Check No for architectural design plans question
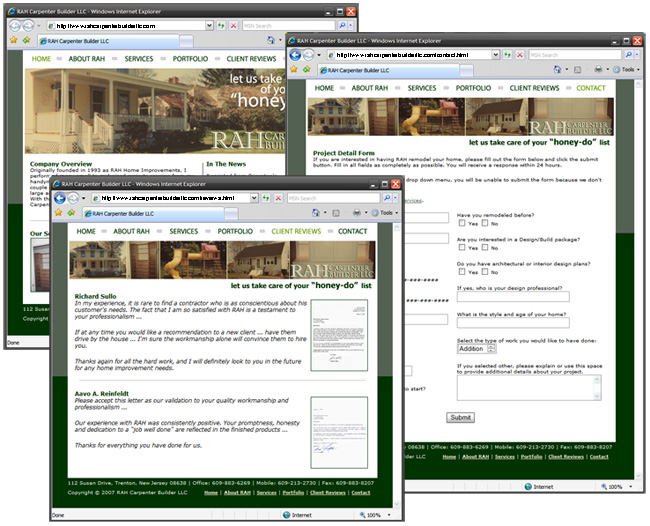The width and height of the screenshot is (650, 526). 485,271
